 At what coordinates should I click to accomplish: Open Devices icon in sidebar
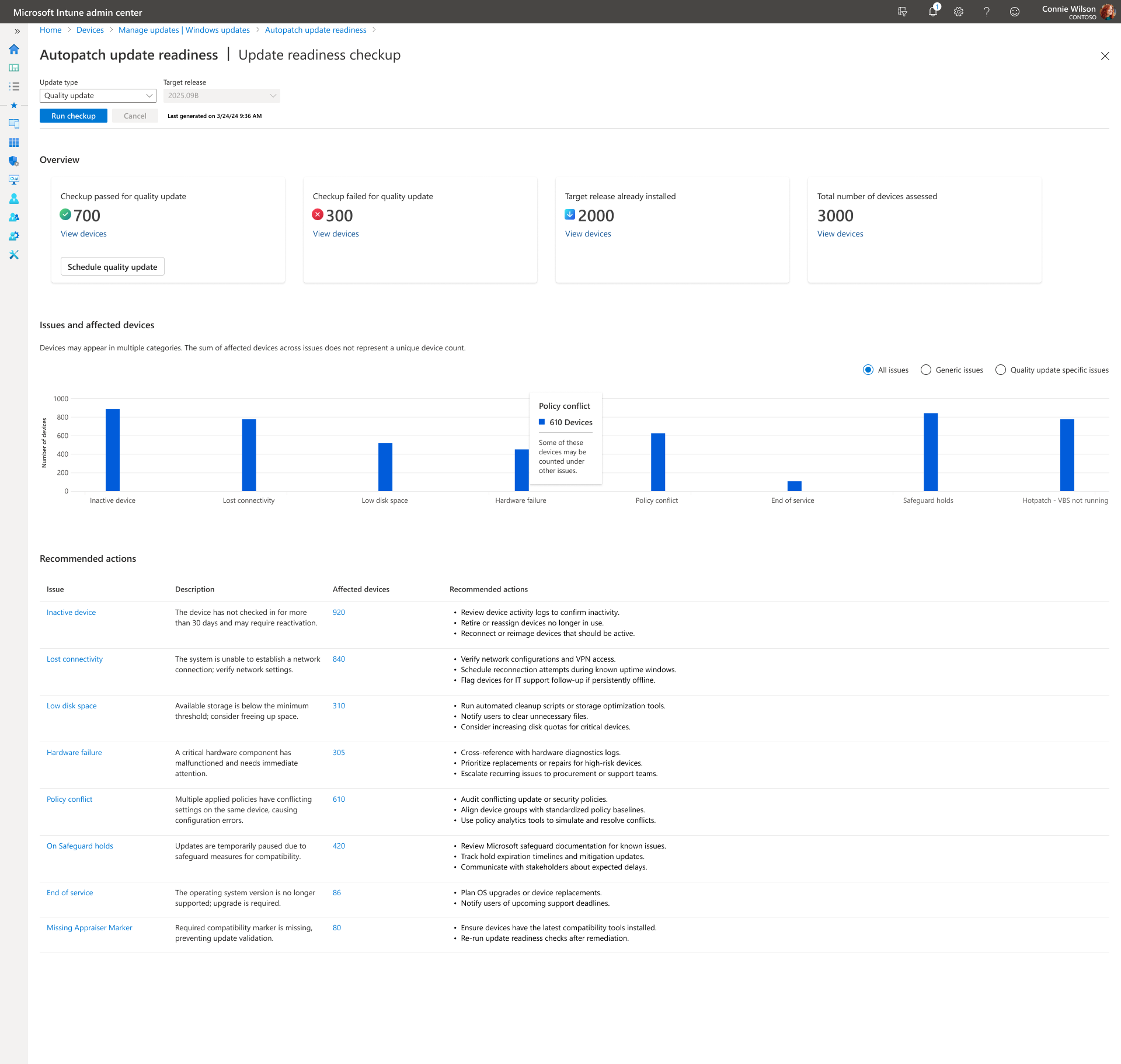(14, 124)
